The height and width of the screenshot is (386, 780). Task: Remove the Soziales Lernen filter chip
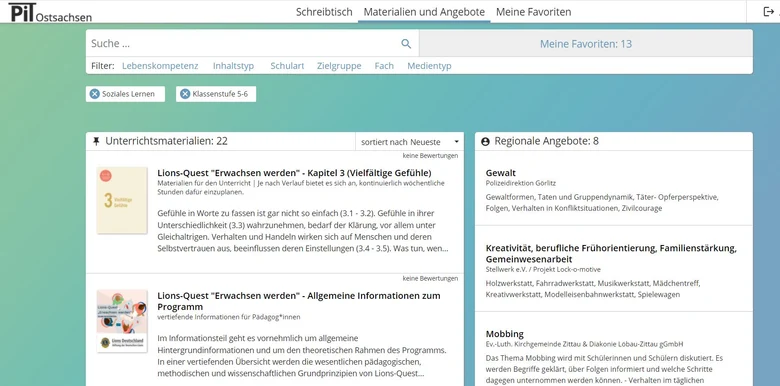click(x=95, y=94)
